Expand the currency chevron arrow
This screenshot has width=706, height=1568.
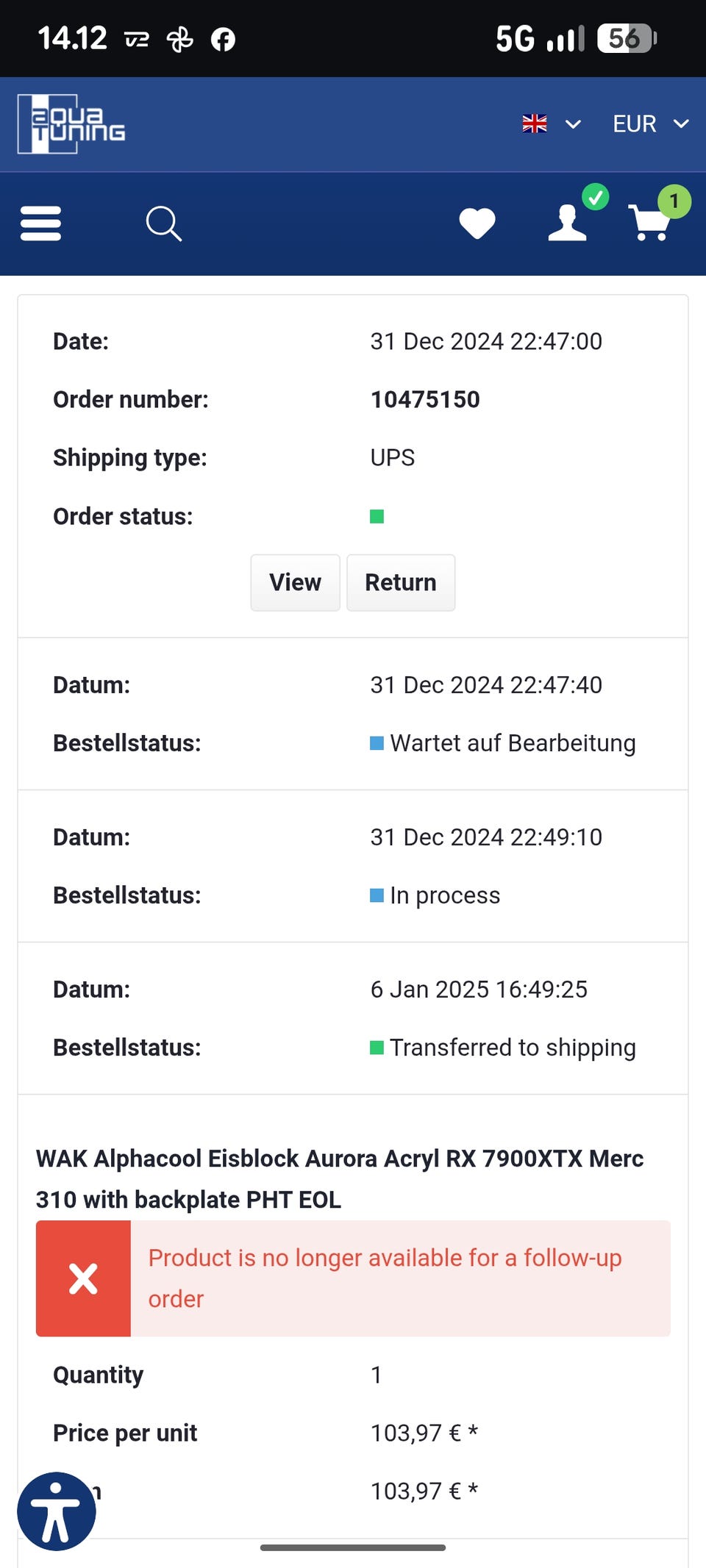coord(681,124)
